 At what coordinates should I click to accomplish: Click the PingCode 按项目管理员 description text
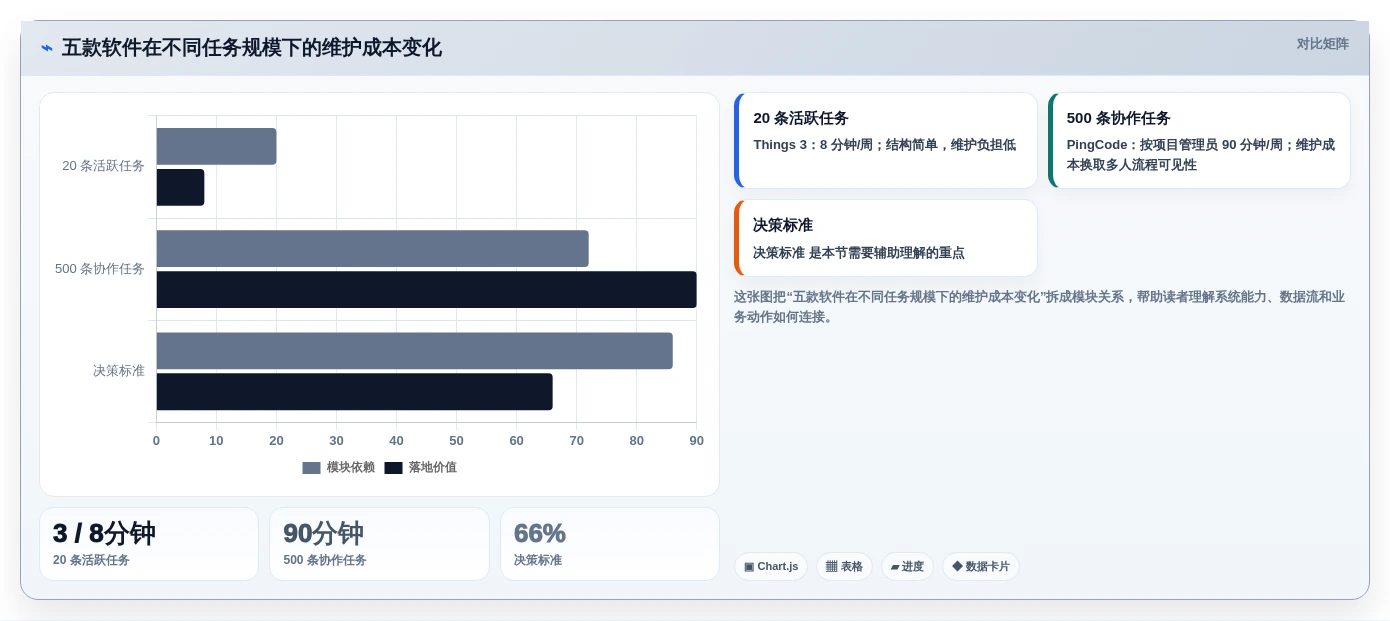(x=1200, y=155)
